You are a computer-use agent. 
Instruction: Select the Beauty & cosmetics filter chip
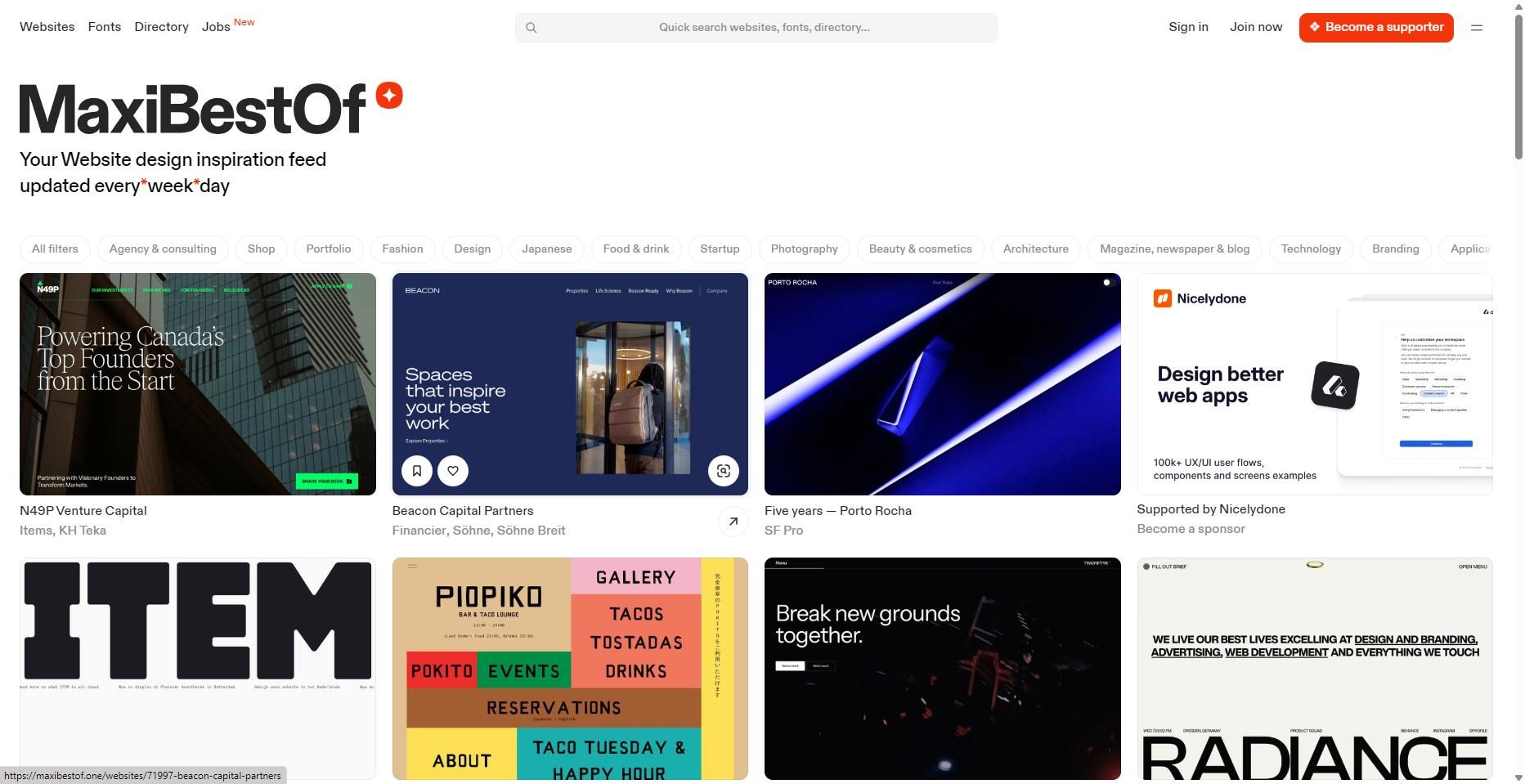921,249
